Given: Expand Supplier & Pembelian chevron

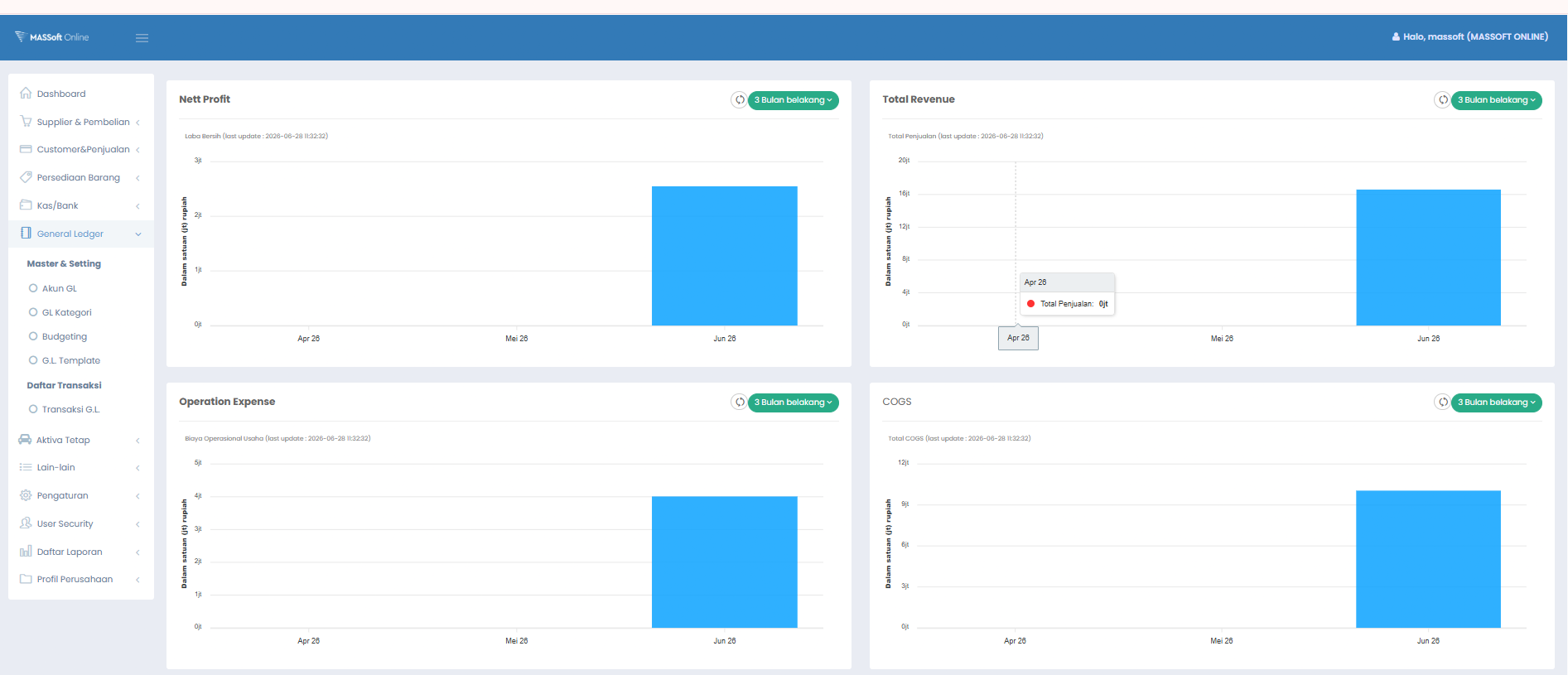Looking at the screenshot, I should click(138, 123).
